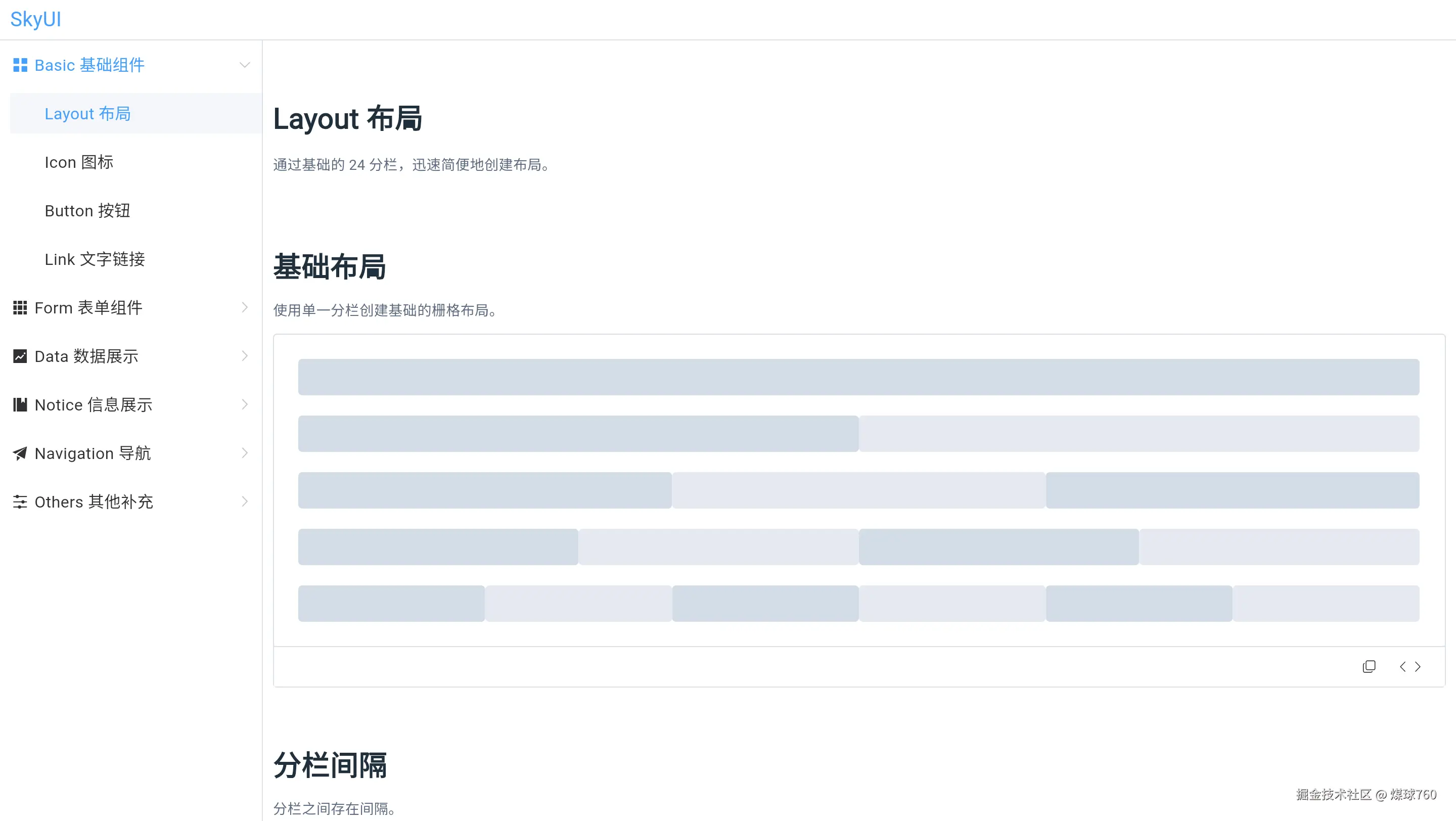Viewport: 1456px width, 821px height.
Task: Expand the Form 表单组件 chevron
Action: pyautogui.click(x=244, y=307)
